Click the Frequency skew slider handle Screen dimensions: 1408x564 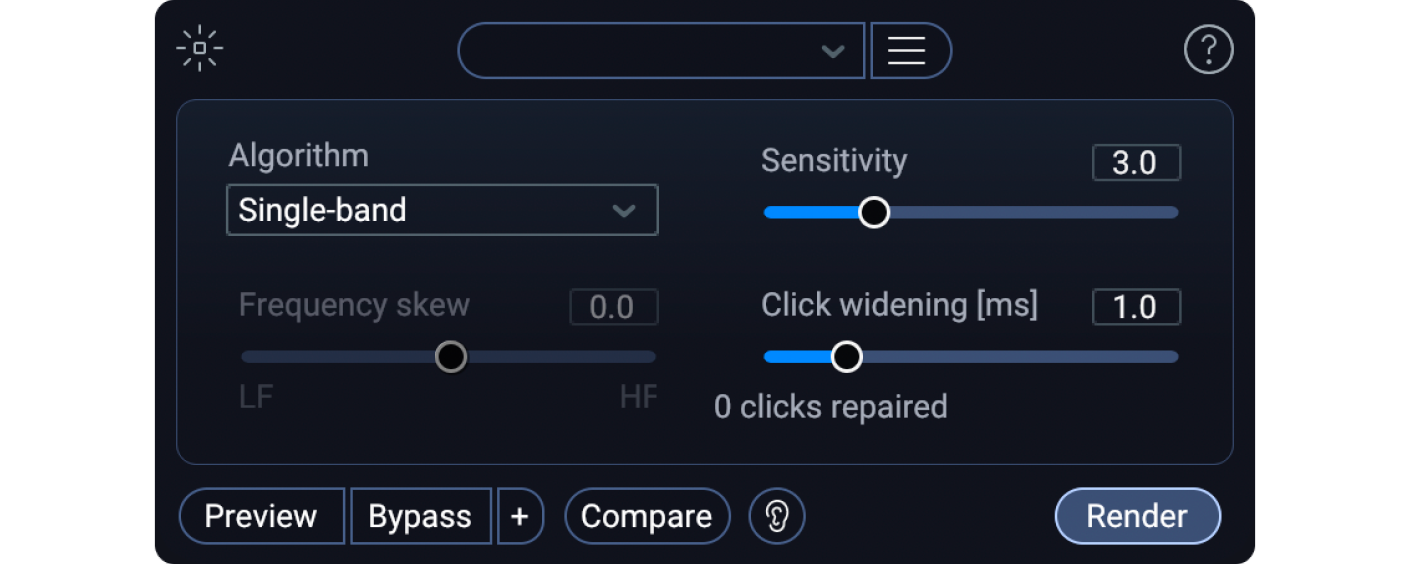451,356
